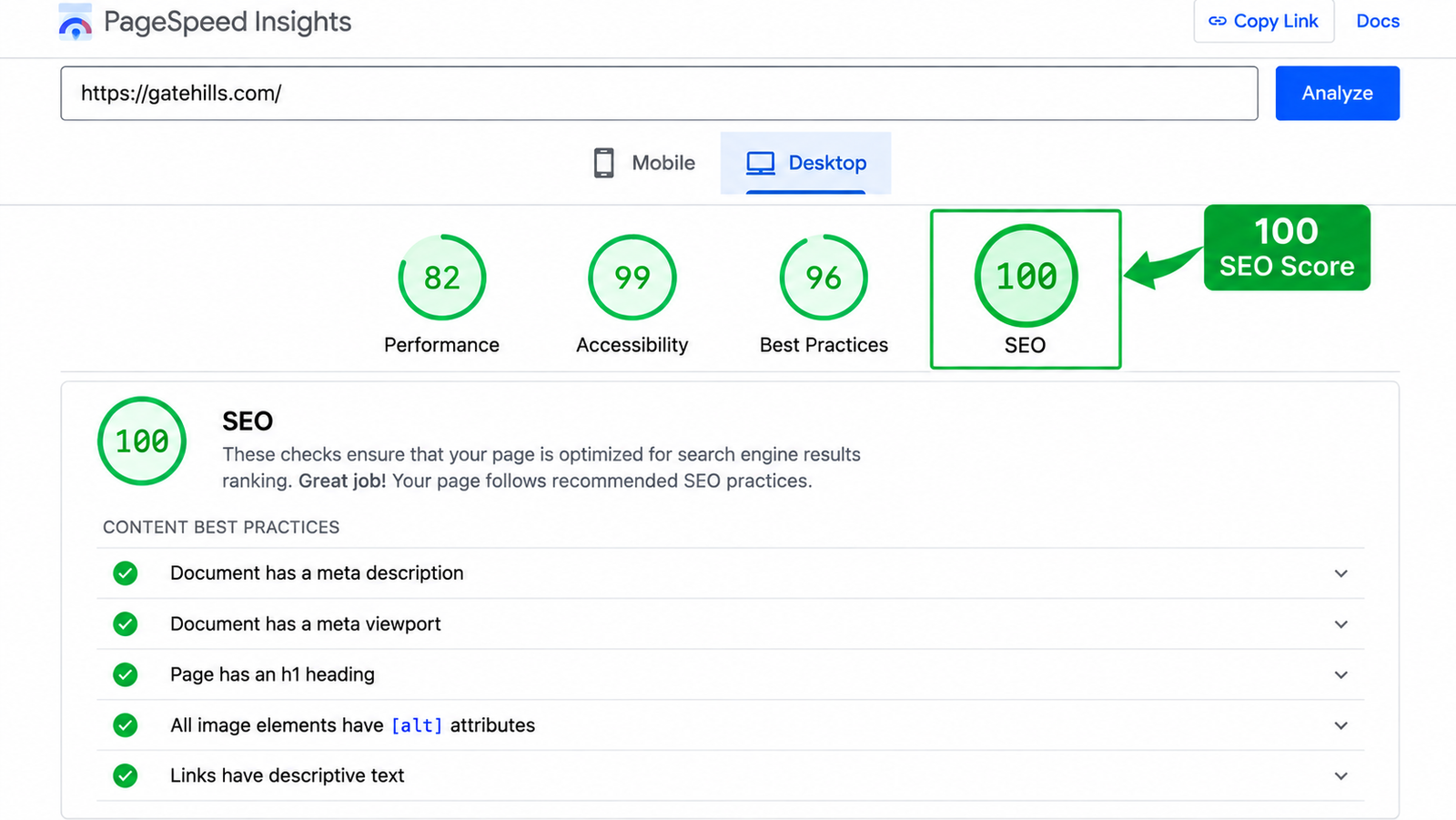Switch to the Mobile tab
1456x820 pixels.
[x=644, y=163]
